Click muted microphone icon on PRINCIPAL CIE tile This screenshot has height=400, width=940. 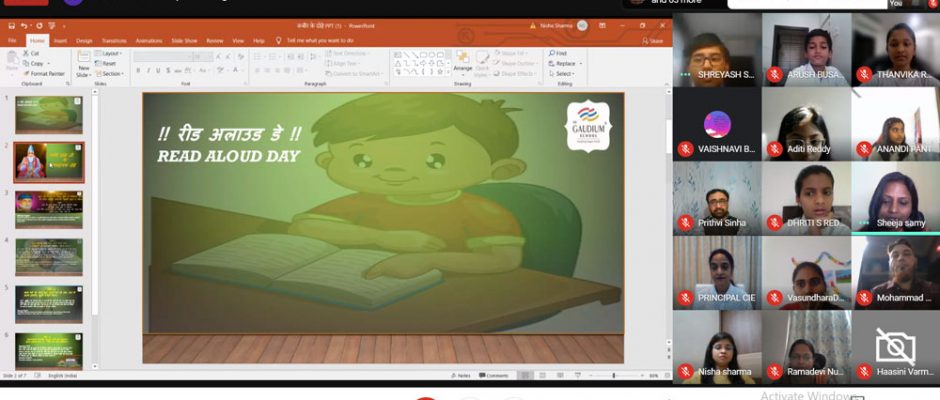685,297
